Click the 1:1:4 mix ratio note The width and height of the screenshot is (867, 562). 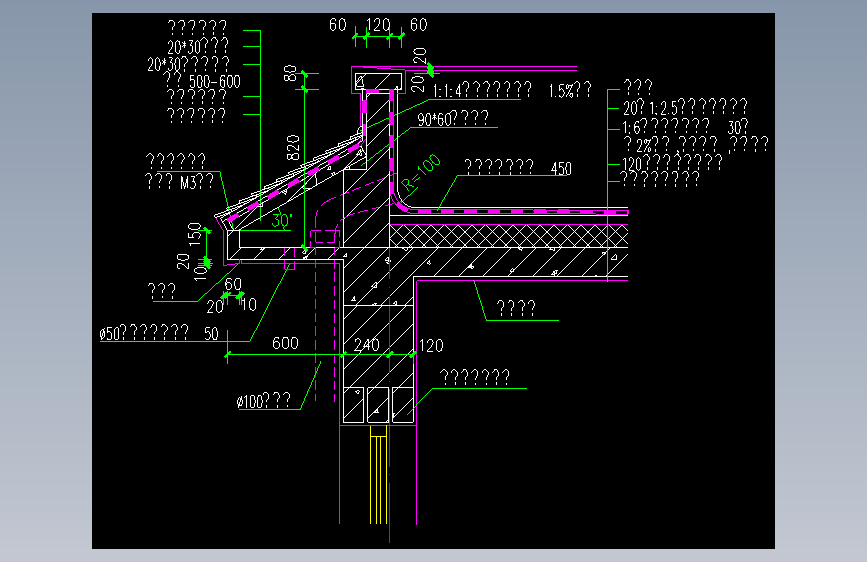coord(482,90)
